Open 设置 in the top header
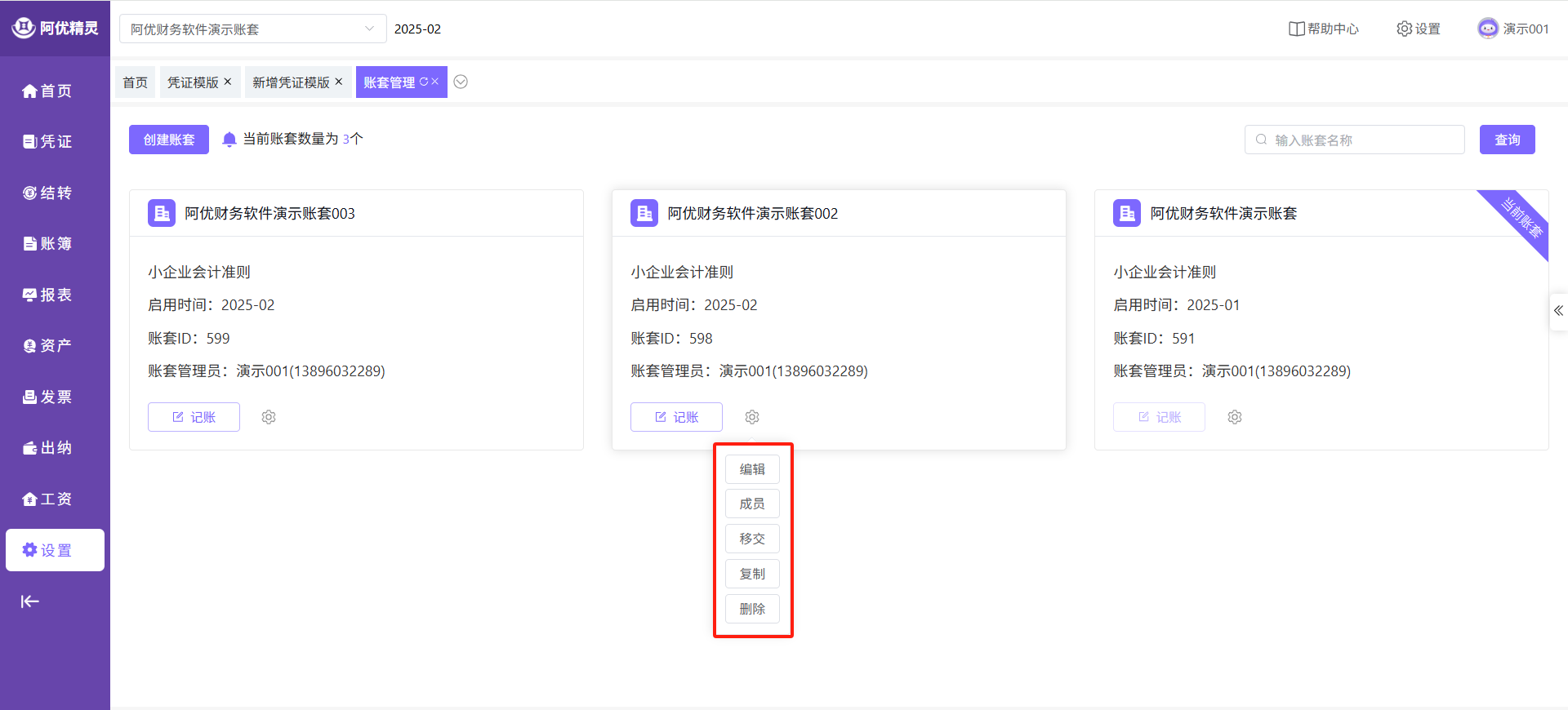The image size is (1568, 710). [1419, 29]
